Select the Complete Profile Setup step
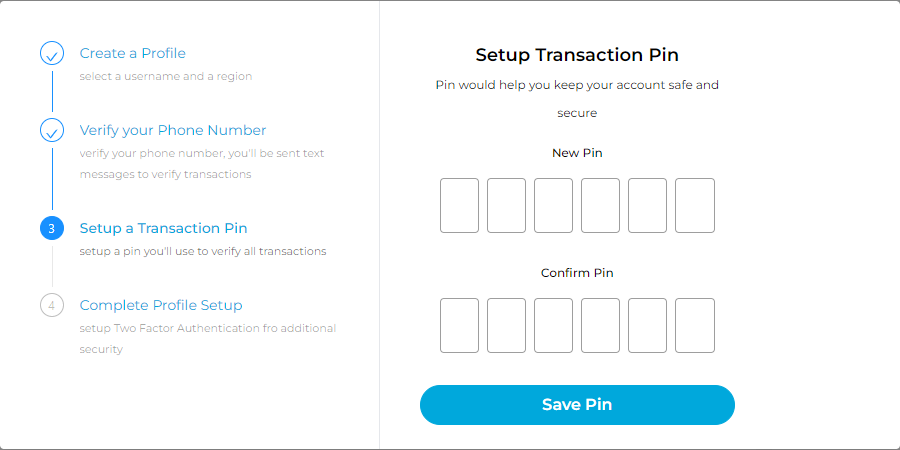The height and width of the screenshot is (450, 900). [160, 305]
